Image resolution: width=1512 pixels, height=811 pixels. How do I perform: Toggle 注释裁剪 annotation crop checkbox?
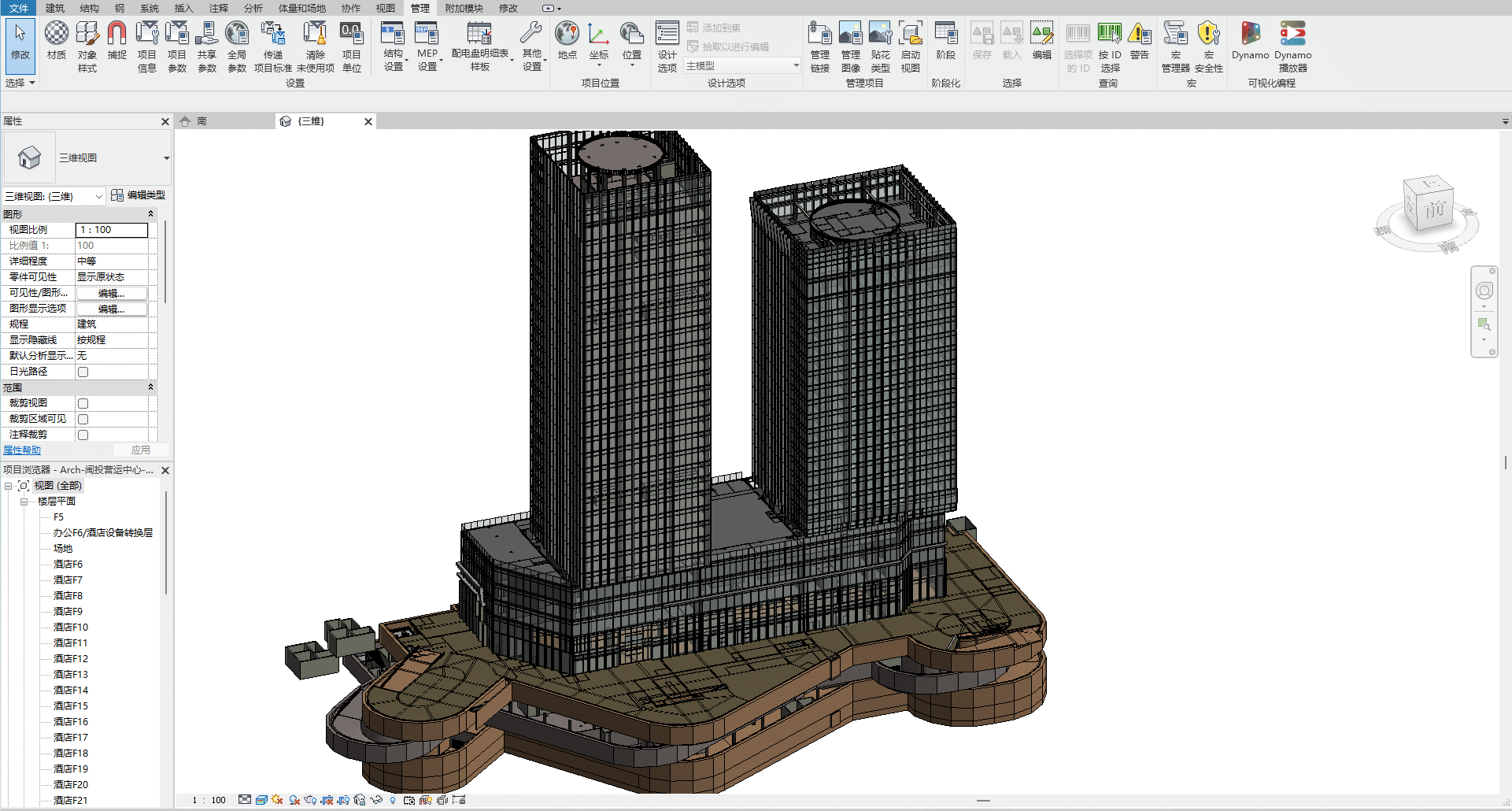[x=83, y=435]
